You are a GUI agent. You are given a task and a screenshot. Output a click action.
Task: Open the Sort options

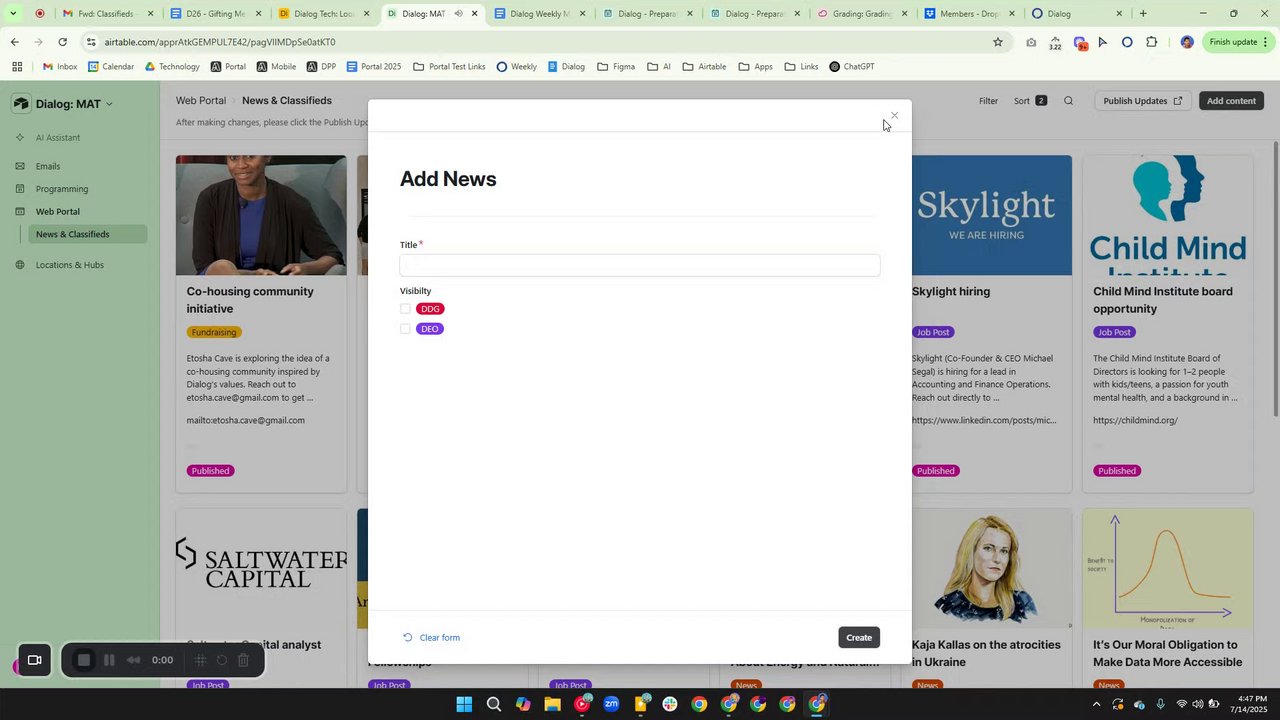(x=1030, y=101)
